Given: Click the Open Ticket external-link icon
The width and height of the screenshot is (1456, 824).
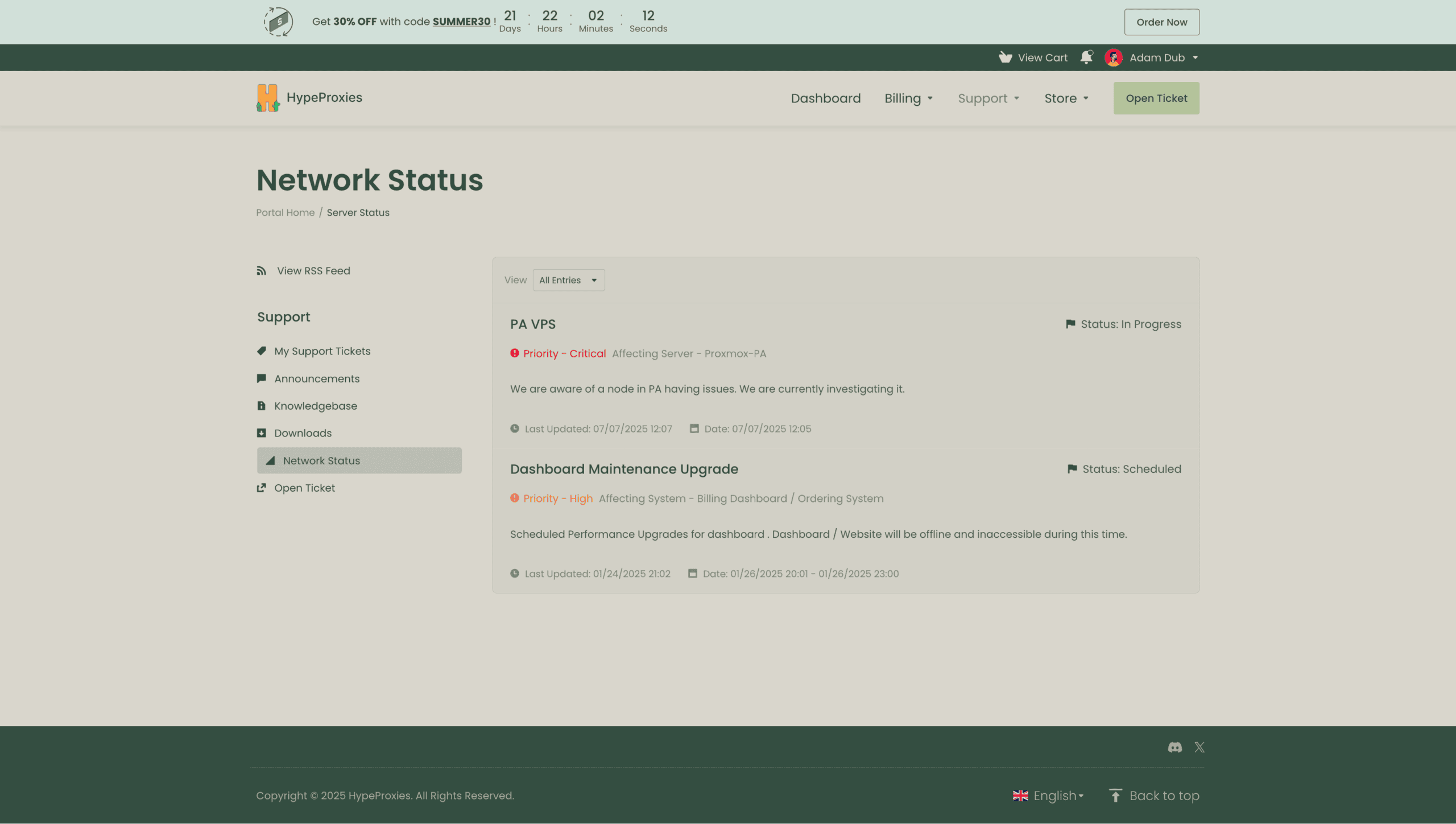Looking at the screenshot, I should [x=262, y=488].
